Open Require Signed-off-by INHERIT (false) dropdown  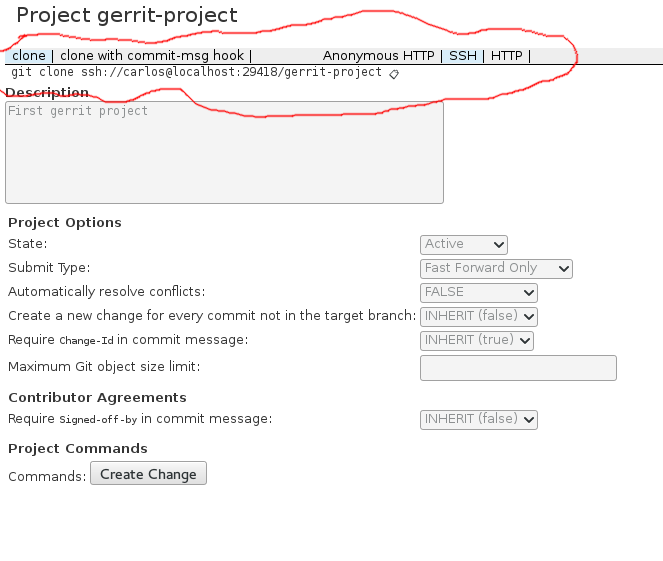(479, 420)
